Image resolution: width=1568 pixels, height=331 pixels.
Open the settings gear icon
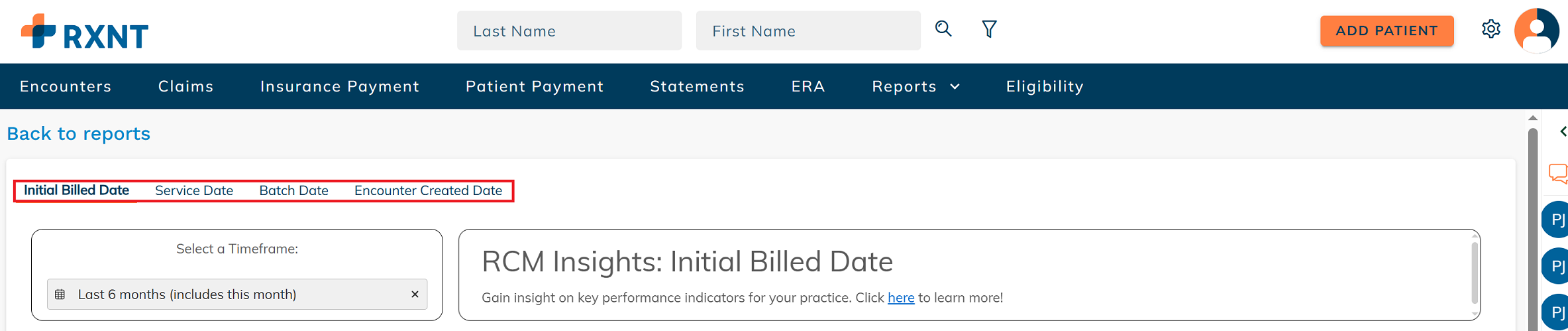click(x=1490, y=29)
